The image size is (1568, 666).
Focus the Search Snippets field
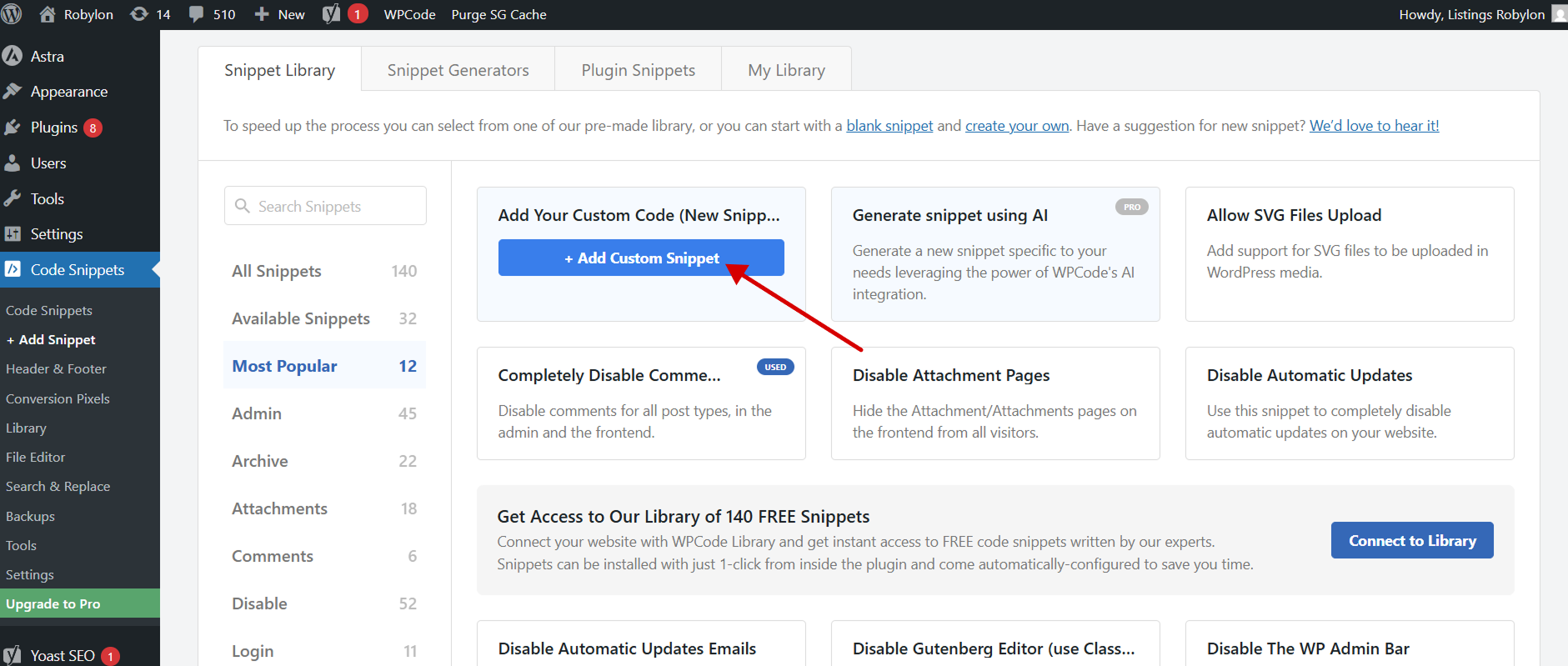(x=325, y=206)
